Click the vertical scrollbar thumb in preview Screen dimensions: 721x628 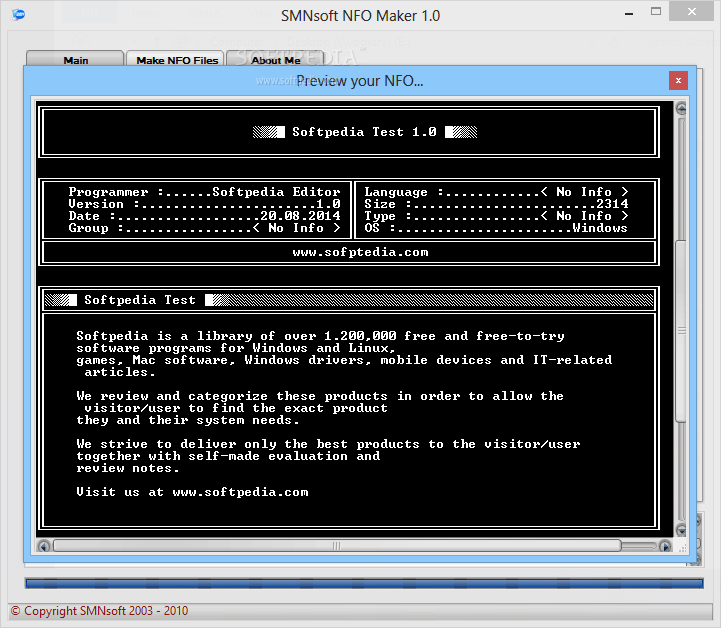(681, 330)
